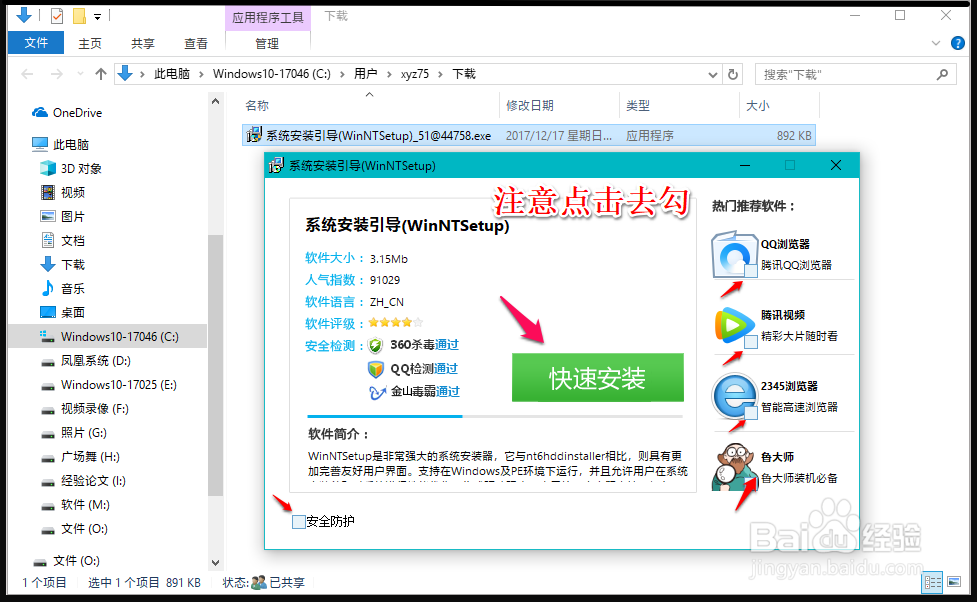977x602 pixels.
Task: Click the new folder quick access icon
Action: (79, 16)
